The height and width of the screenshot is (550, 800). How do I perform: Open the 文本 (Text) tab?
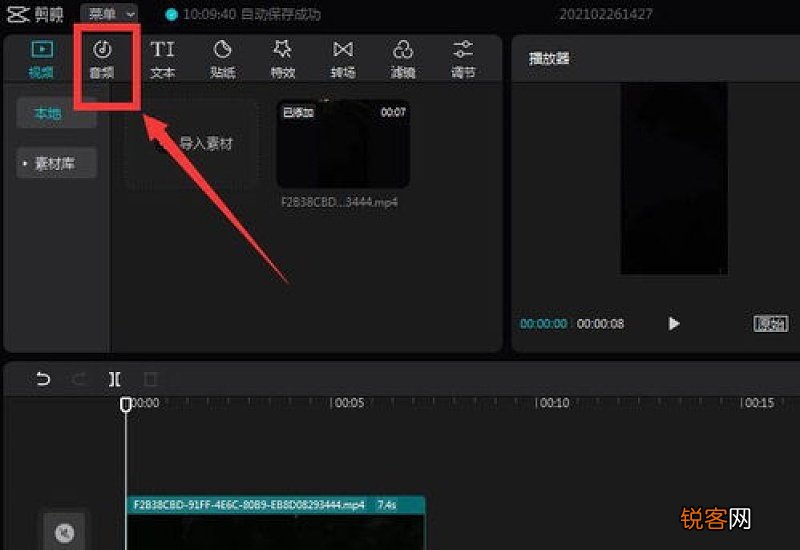pos(163,60)
